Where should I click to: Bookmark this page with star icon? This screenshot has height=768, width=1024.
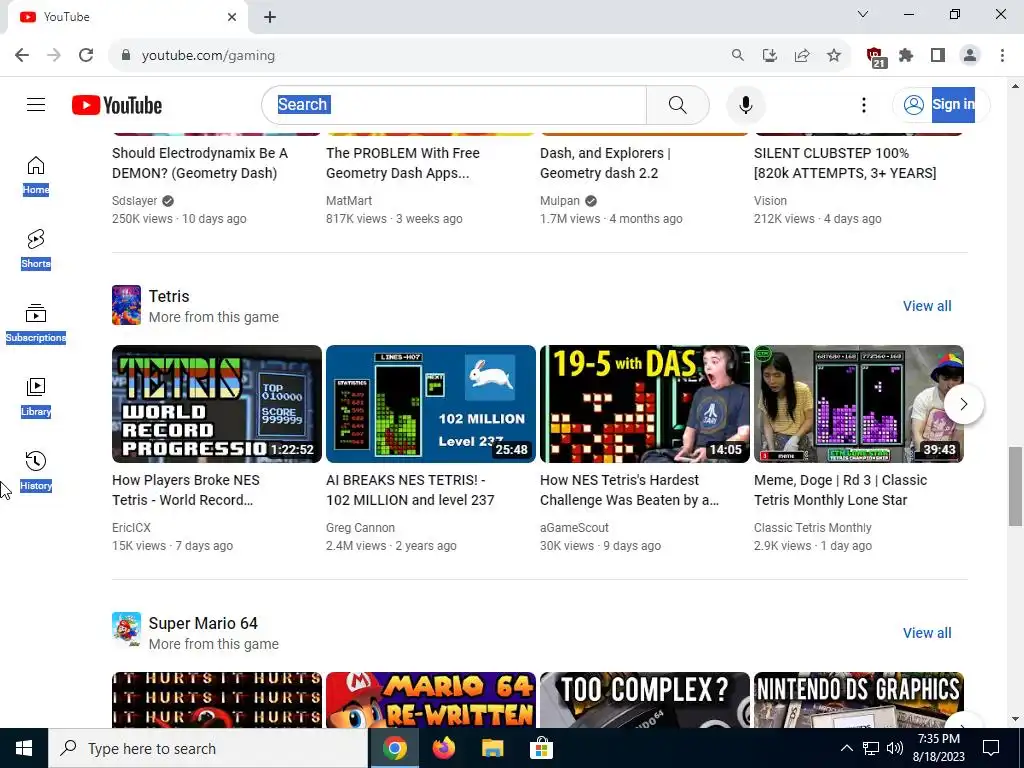coord(834,55)
